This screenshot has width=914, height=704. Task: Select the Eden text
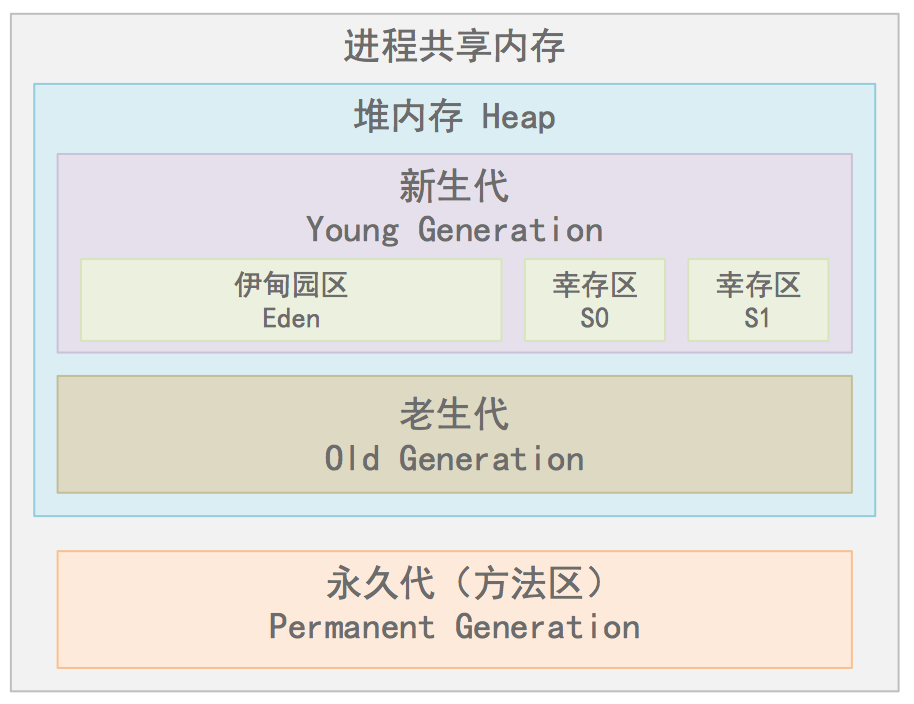(x=291, y=319)
